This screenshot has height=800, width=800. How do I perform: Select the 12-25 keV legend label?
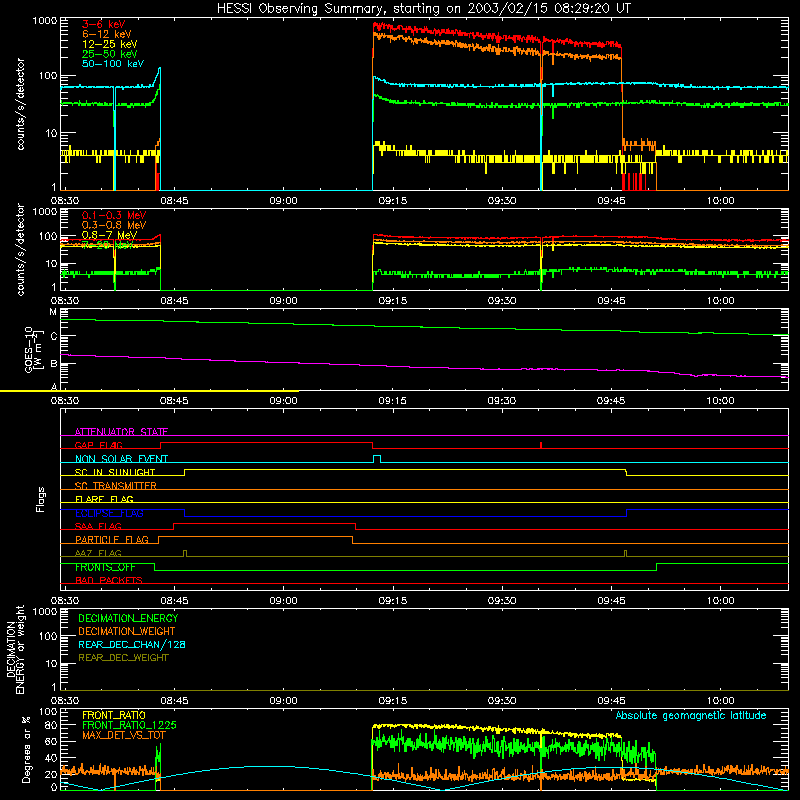(x=110, y=44)
